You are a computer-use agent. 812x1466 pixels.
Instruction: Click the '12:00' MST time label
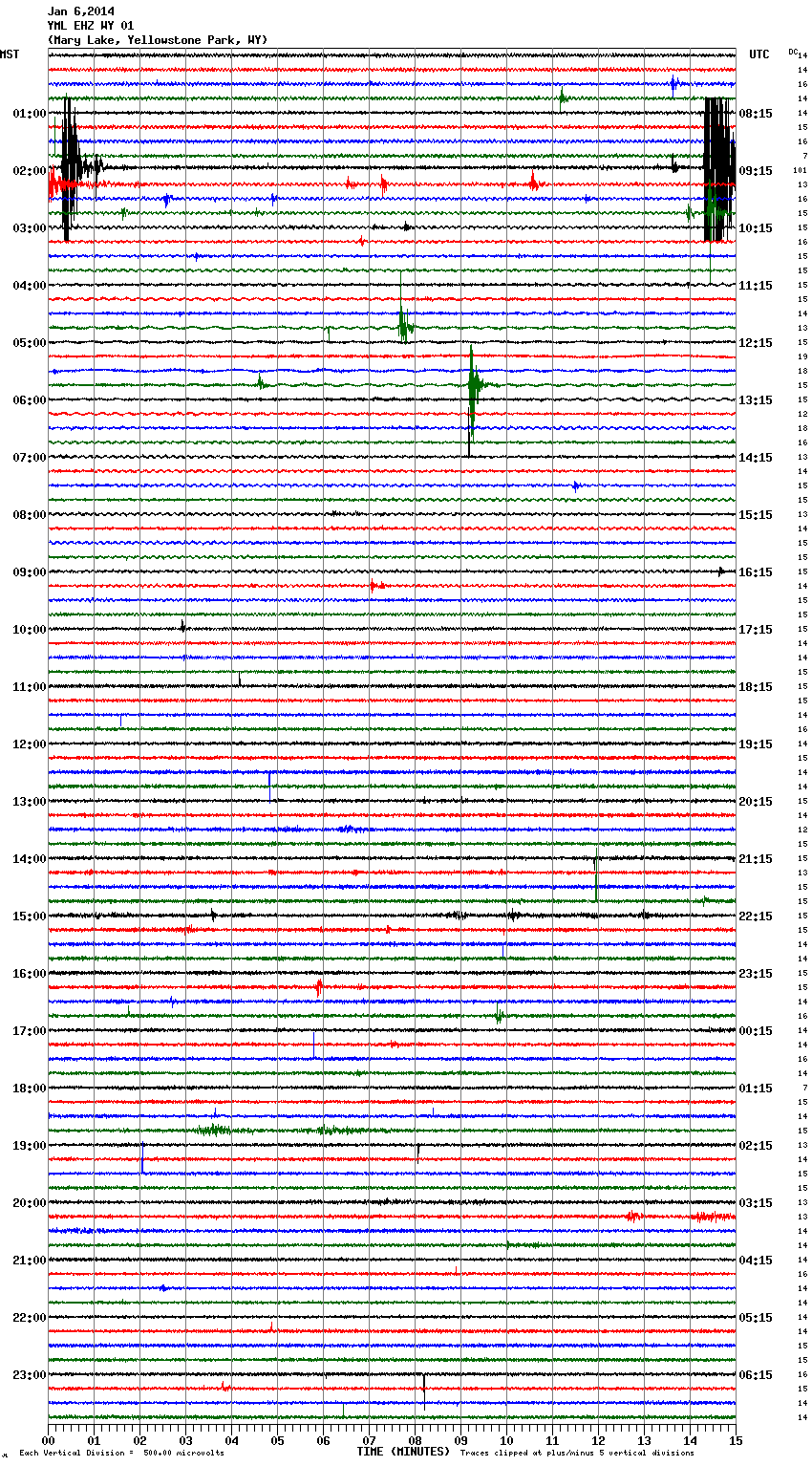pyautogui.click(x=29, y=744)
